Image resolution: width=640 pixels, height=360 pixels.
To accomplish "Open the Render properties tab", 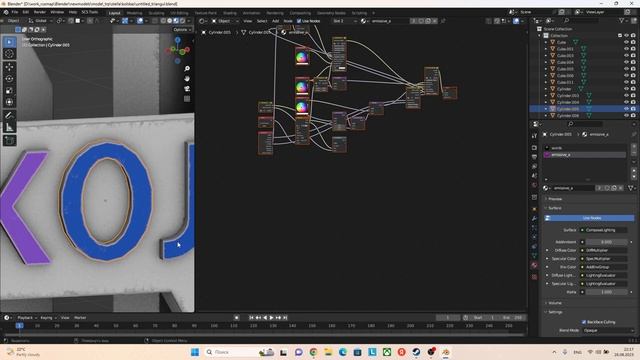I will click(534, 147).
